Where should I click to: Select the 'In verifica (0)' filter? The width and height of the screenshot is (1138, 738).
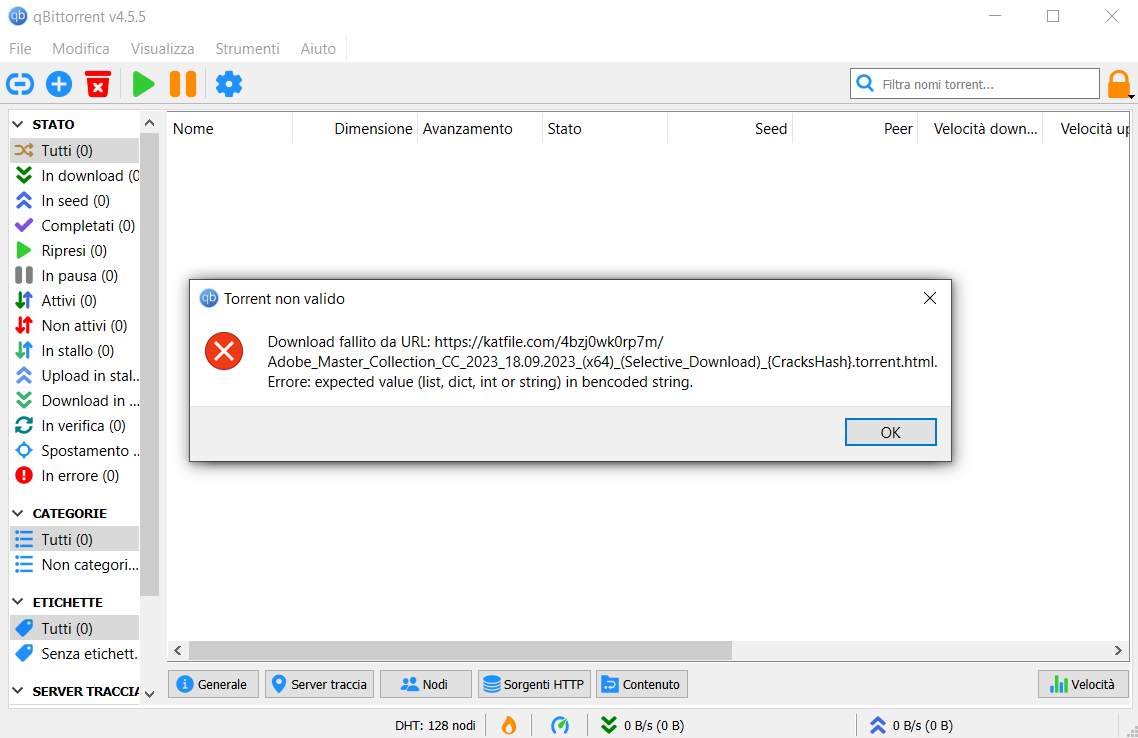point(75,426)
